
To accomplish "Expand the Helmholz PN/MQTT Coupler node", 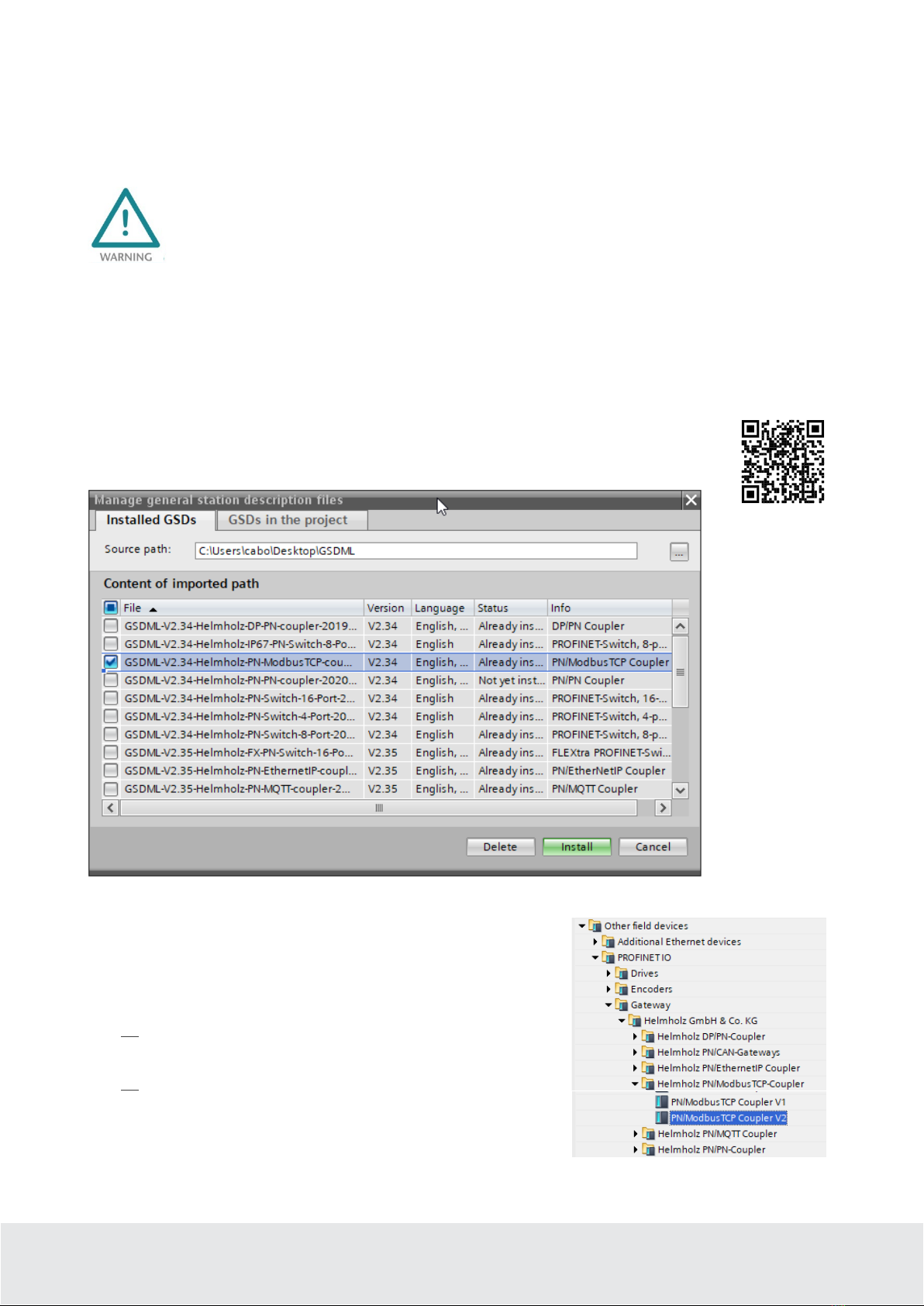I will point(636,1134).
